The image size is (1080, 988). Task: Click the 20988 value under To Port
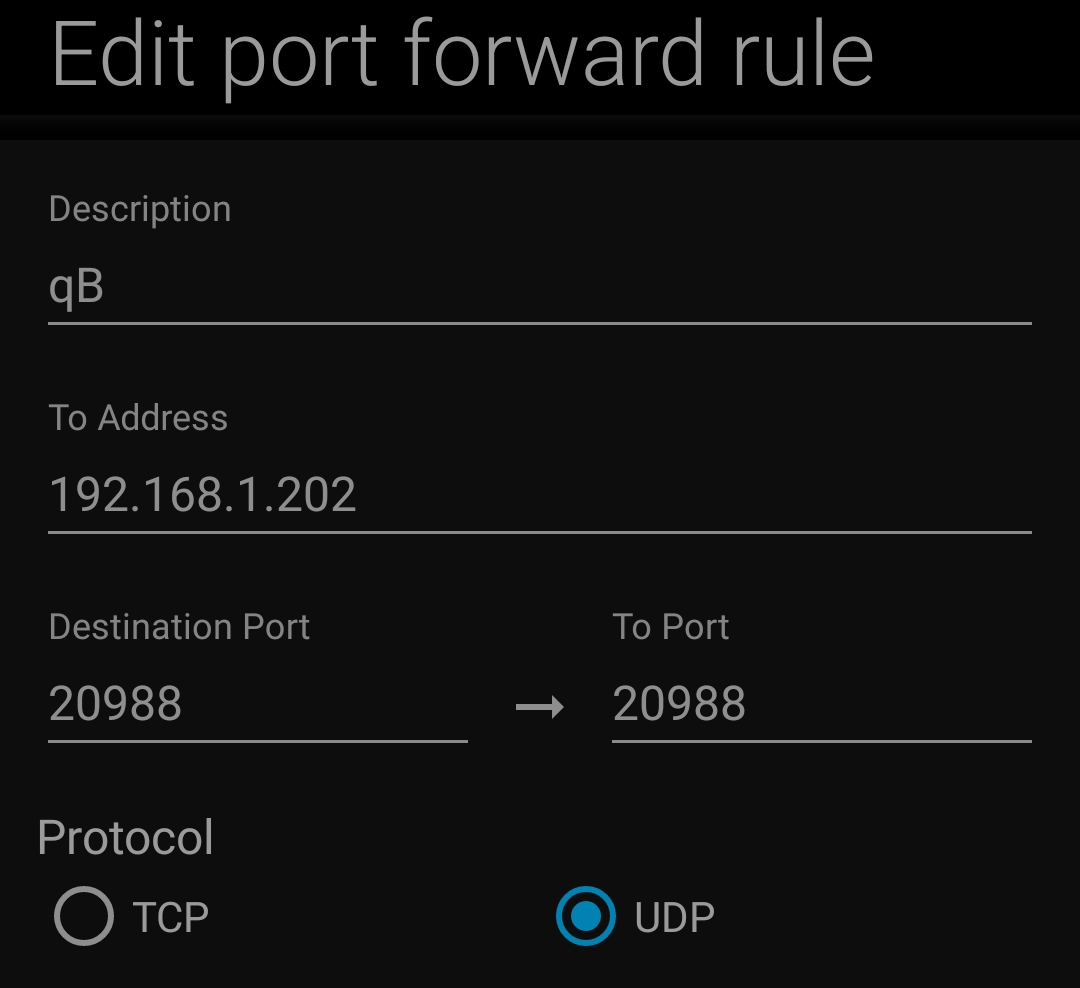tap(679, 704)
